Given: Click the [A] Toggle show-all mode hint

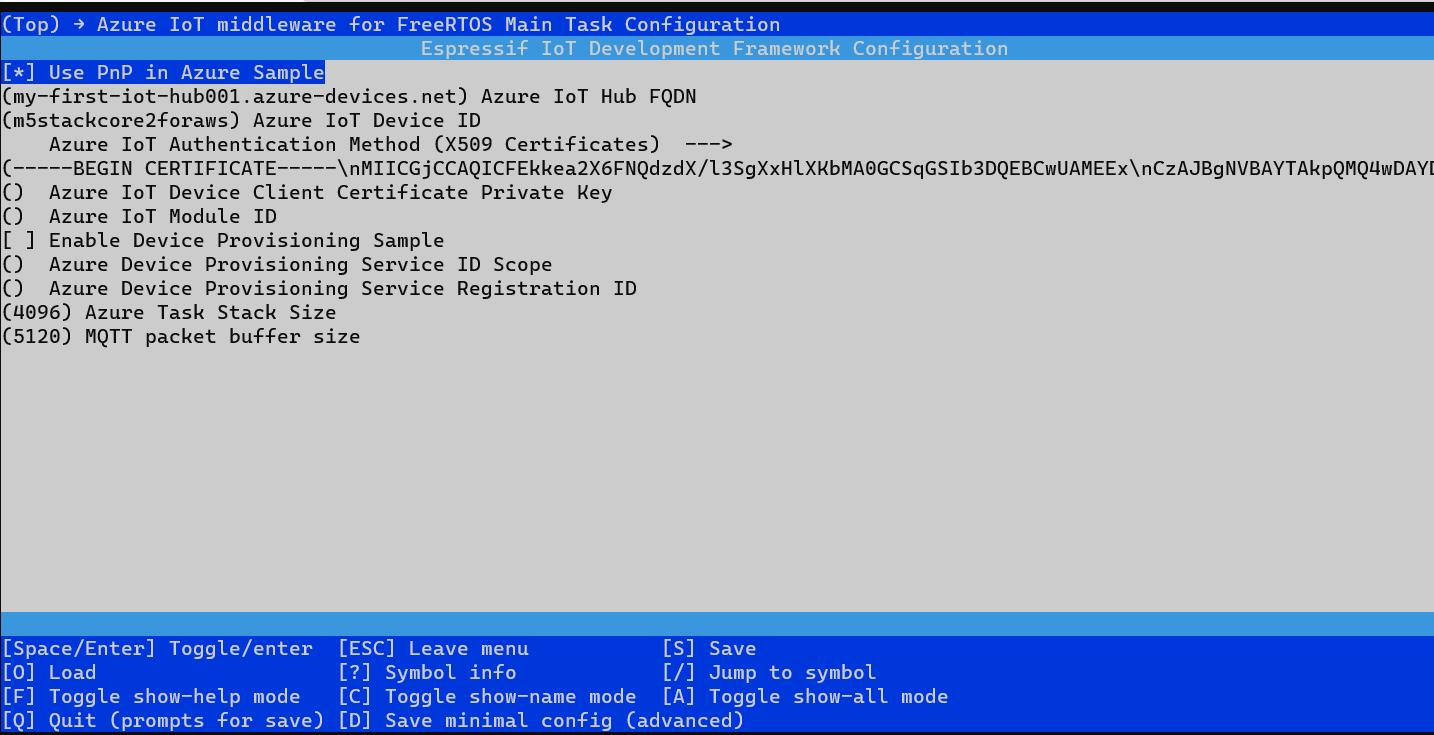Looking at the screenshot, I should 805,696.
